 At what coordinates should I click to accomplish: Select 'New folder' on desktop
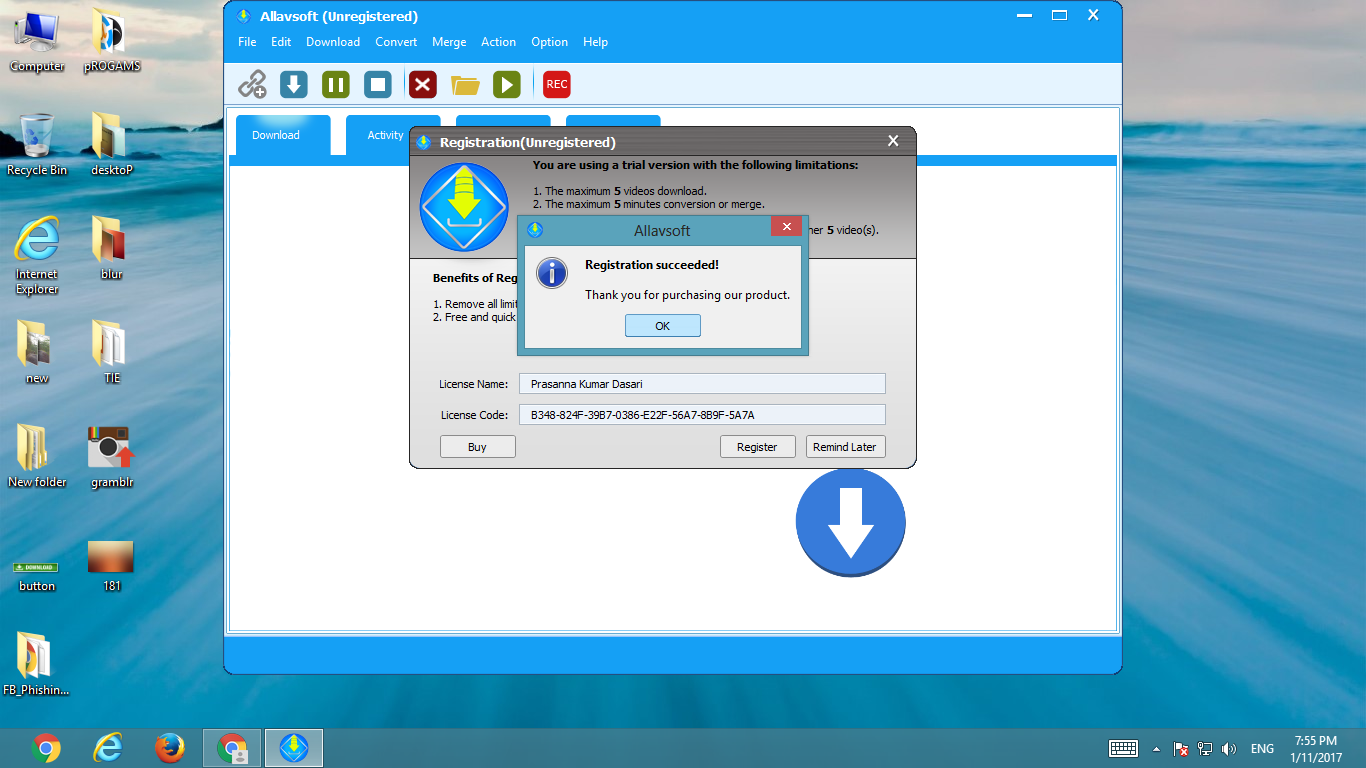[37, 457]
